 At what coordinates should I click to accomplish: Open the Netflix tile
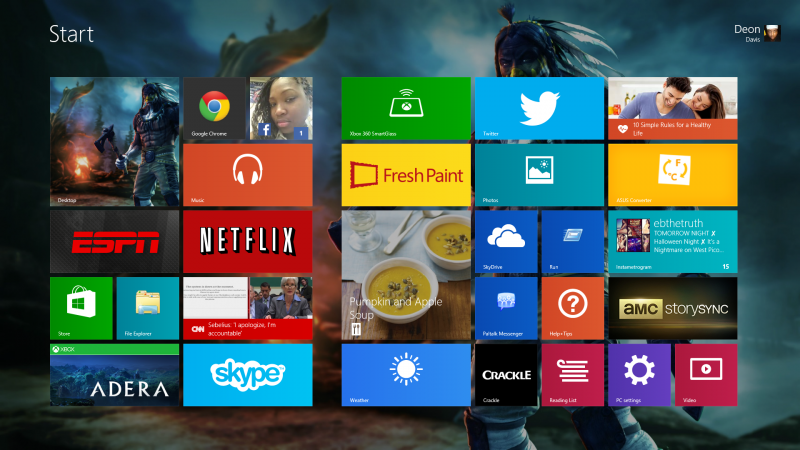click(248, 241)
